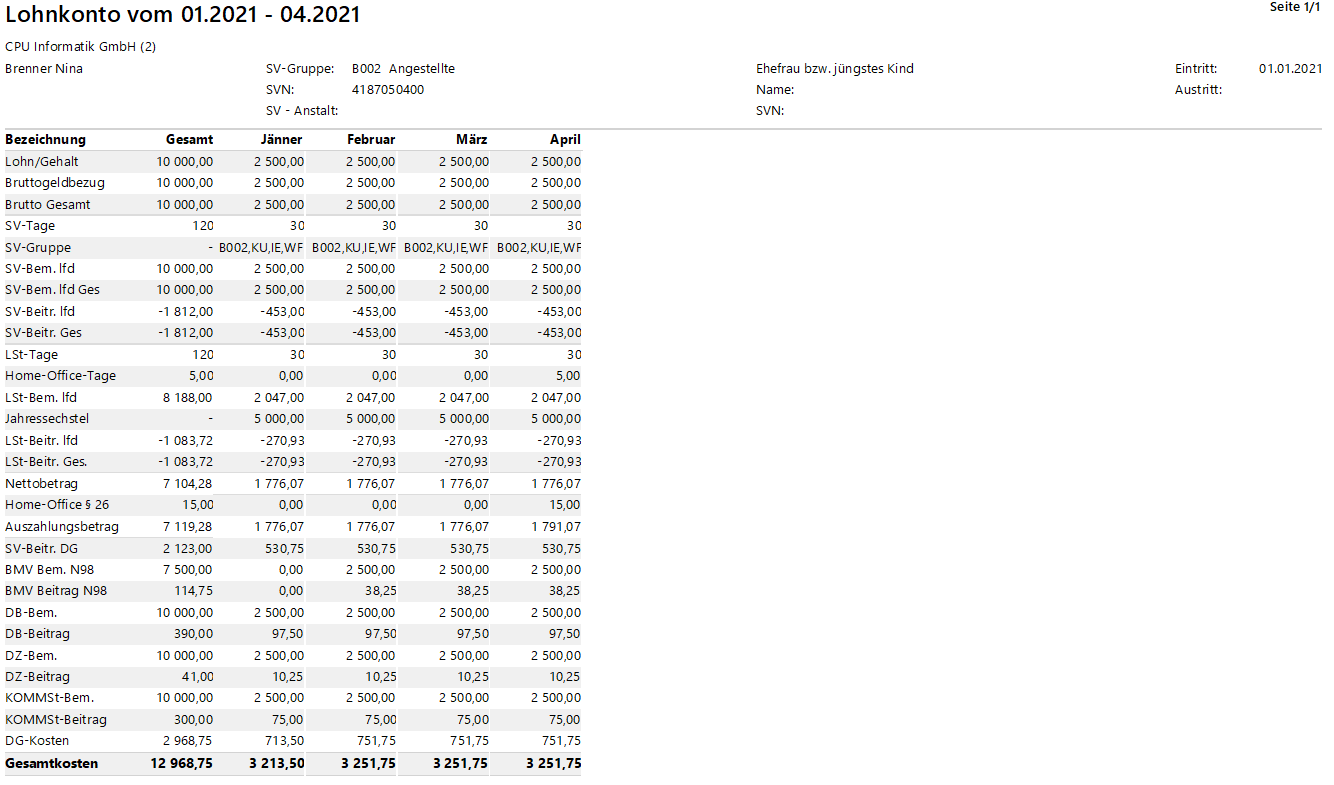The height and width of the screenshot is (785, 1334).
Task: Click the April column header
Action: 565,140
